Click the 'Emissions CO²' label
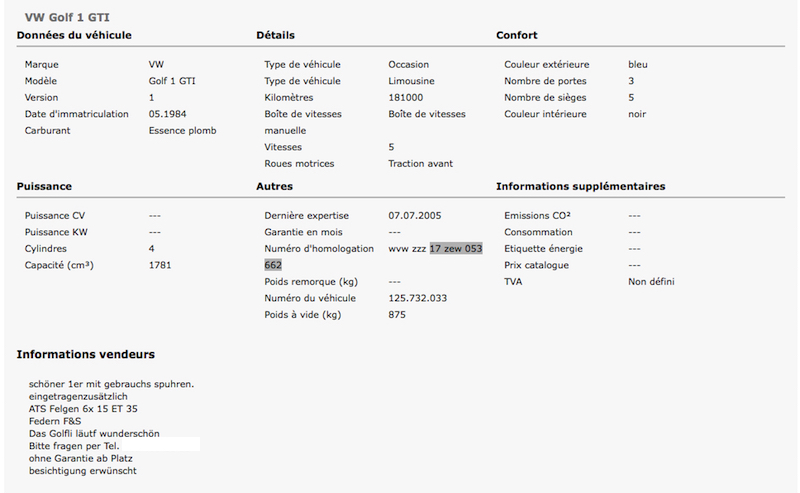 pos(537,216)
